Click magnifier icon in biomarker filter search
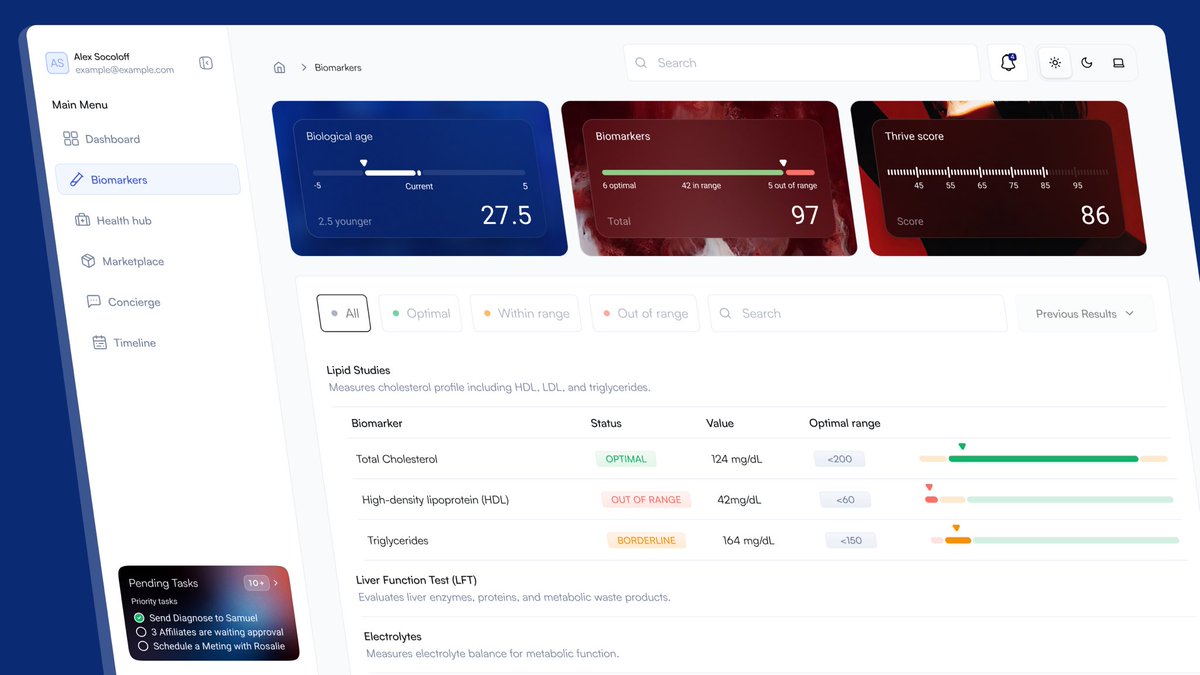1200x675 pixels. click(x=726, y=313)
